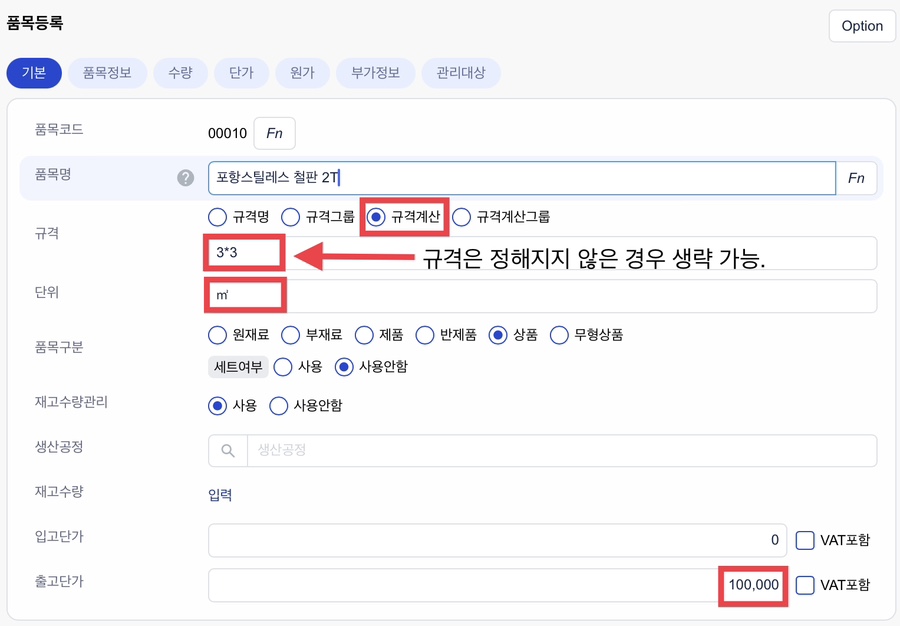The width and height of the screenshot is (900, 626).
Task: Click the 단위 input field showing ㎡
Action: [x=542, y=296]
